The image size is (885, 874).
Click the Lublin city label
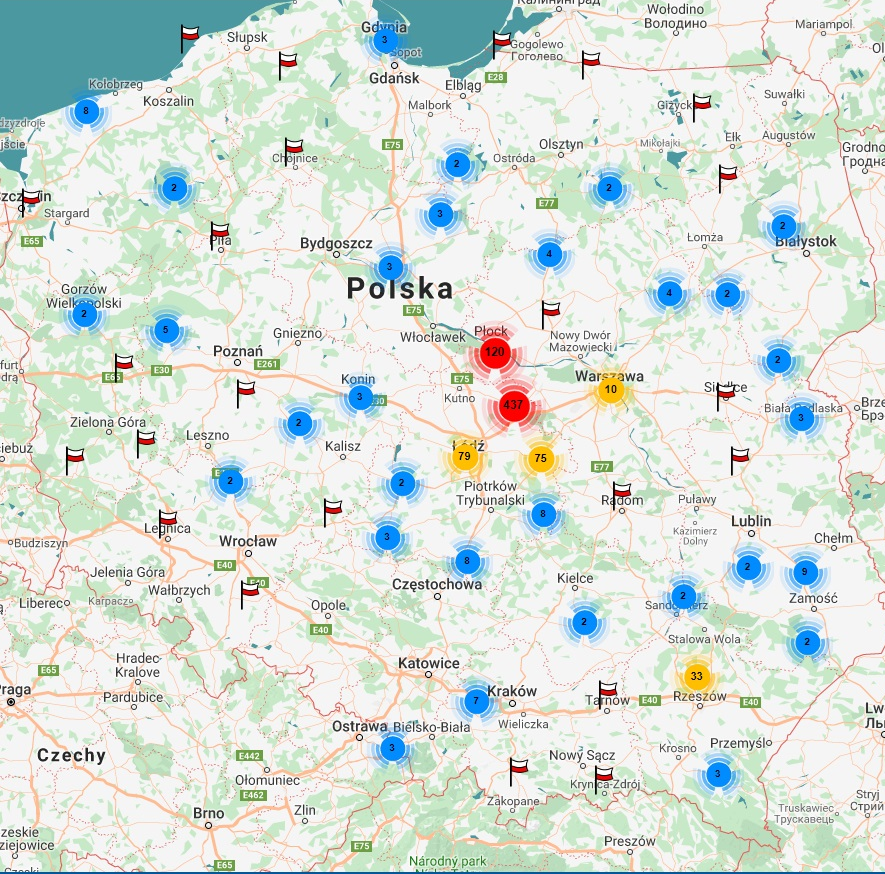click(x=751, y=521)
